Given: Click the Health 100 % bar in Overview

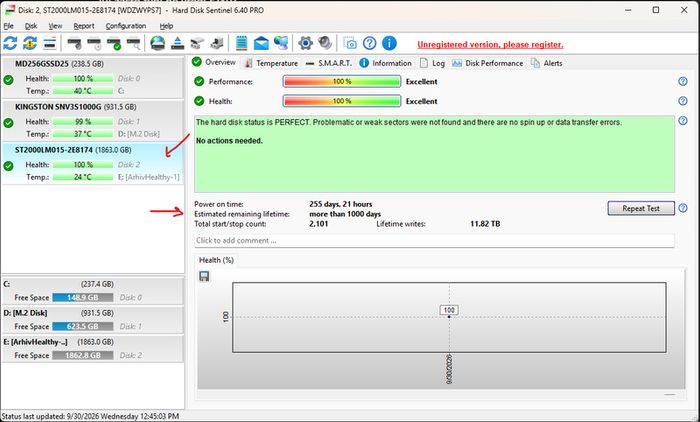Looking at the screenshot, I should tap(342, 101).
